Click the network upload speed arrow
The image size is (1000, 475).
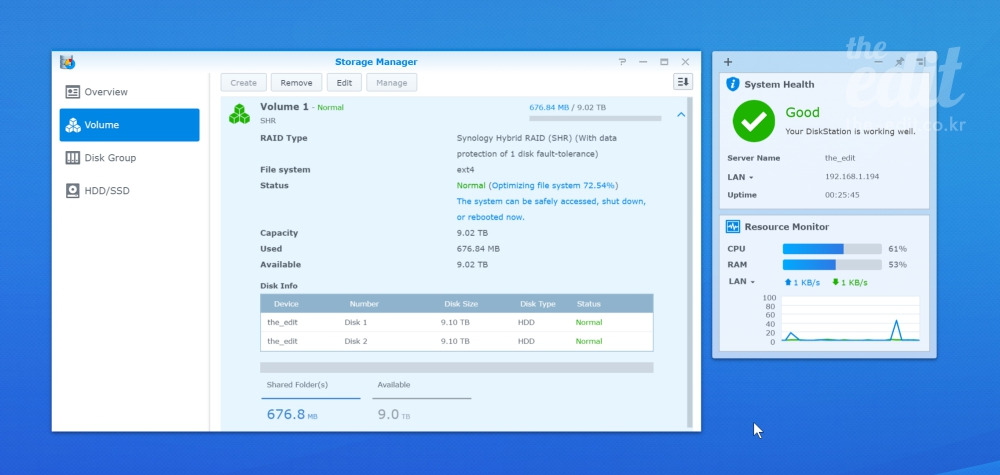click(x=788, y=282)
